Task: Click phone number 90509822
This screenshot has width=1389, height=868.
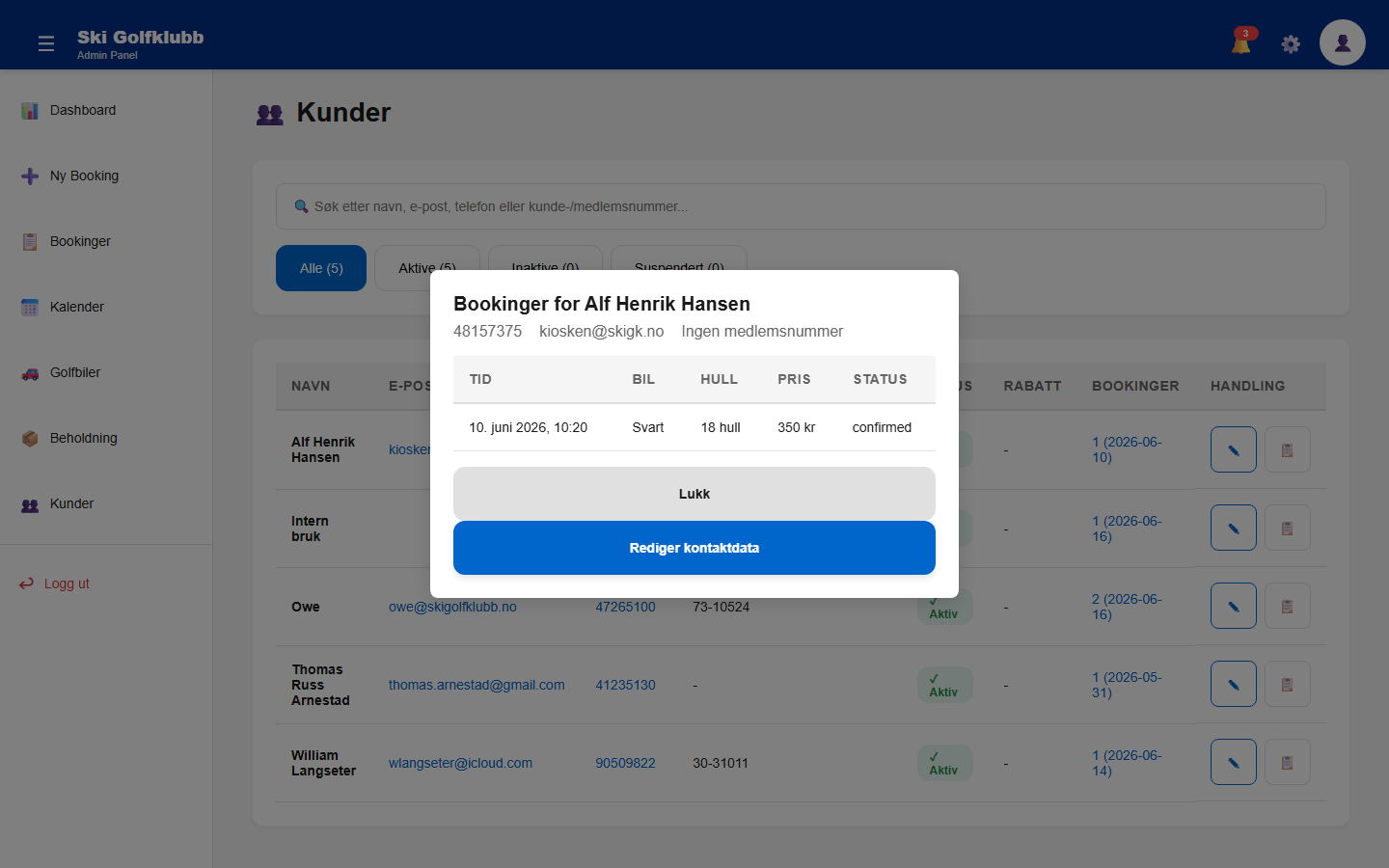Action: pos(625,763)
